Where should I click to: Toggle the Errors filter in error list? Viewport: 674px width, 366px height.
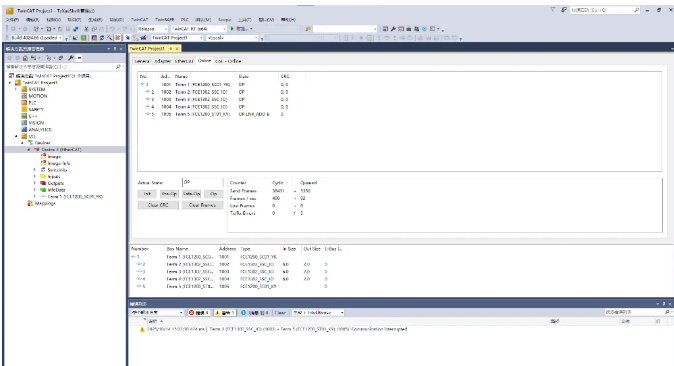[x=199, y=313]
